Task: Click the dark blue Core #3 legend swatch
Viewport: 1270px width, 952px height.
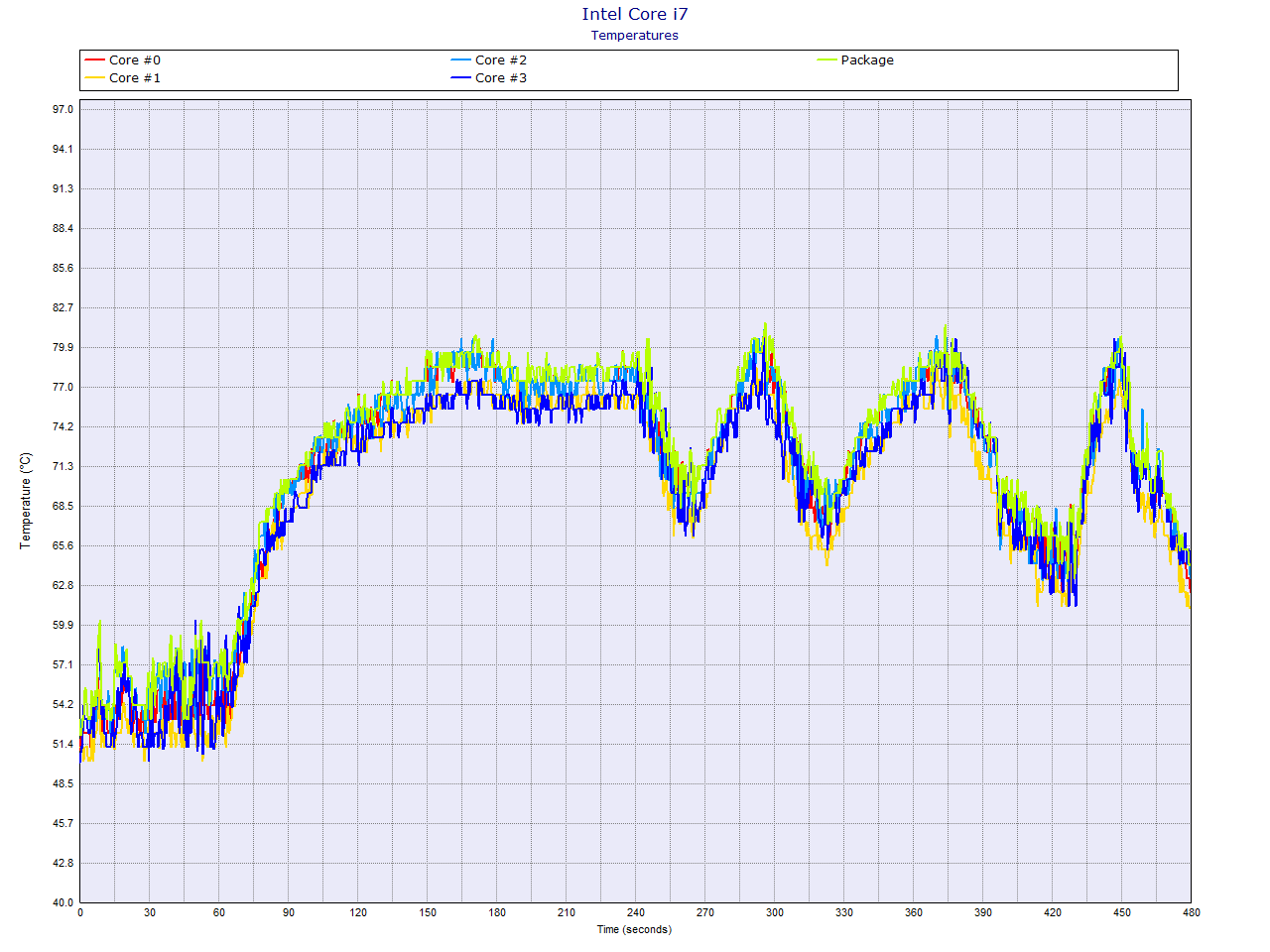Action: pos(460,78)
